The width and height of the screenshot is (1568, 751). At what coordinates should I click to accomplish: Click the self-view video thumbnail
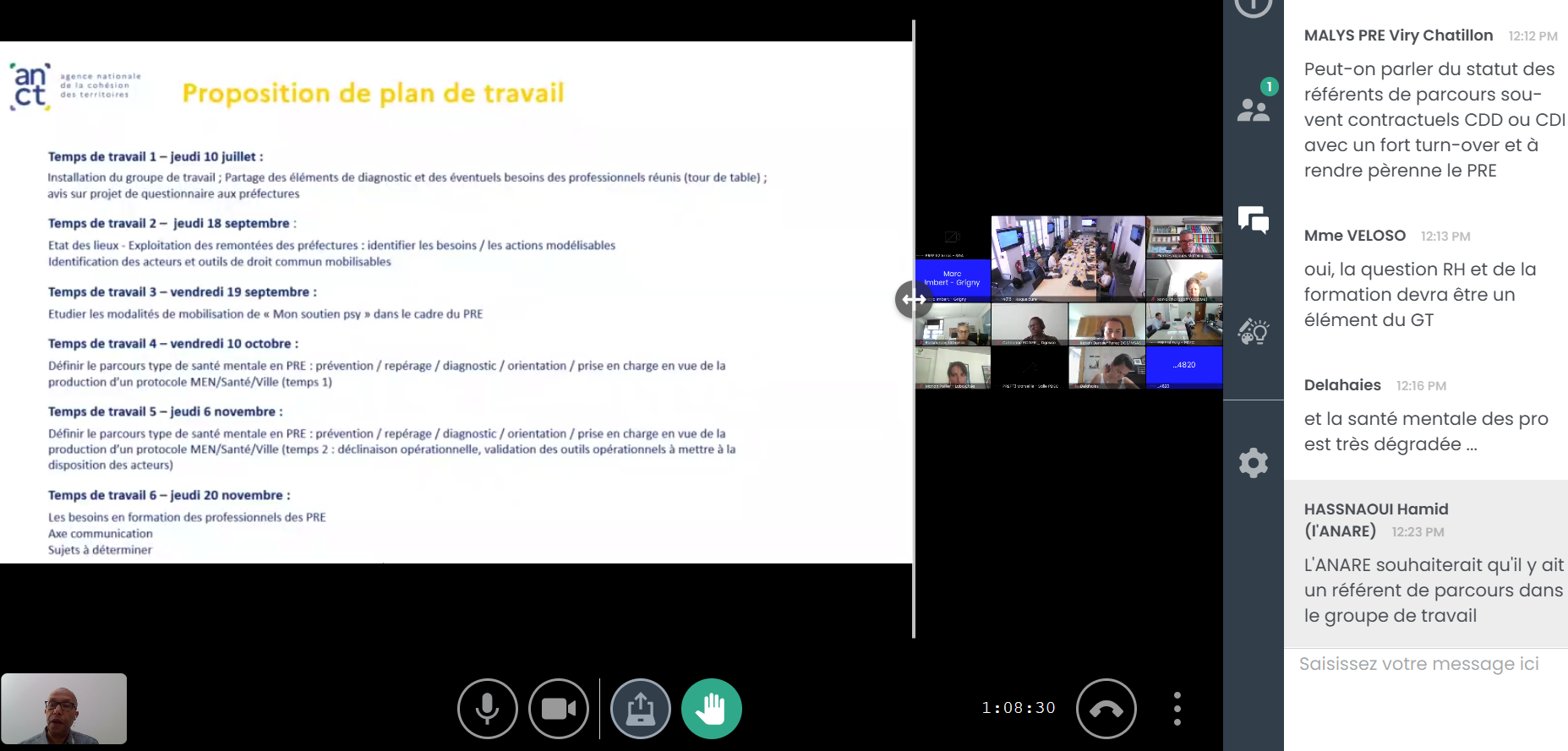click(x=64, y=709)
